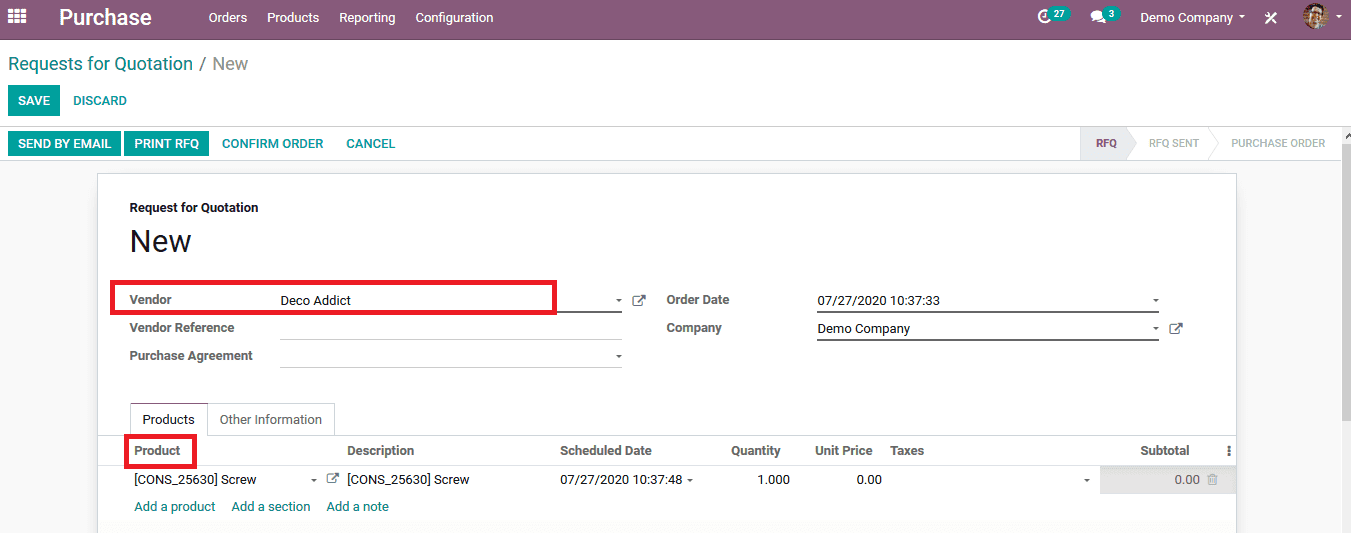
Task: Click the Scheduled Date value on Screw line
Action: click(x=621, y=480)
